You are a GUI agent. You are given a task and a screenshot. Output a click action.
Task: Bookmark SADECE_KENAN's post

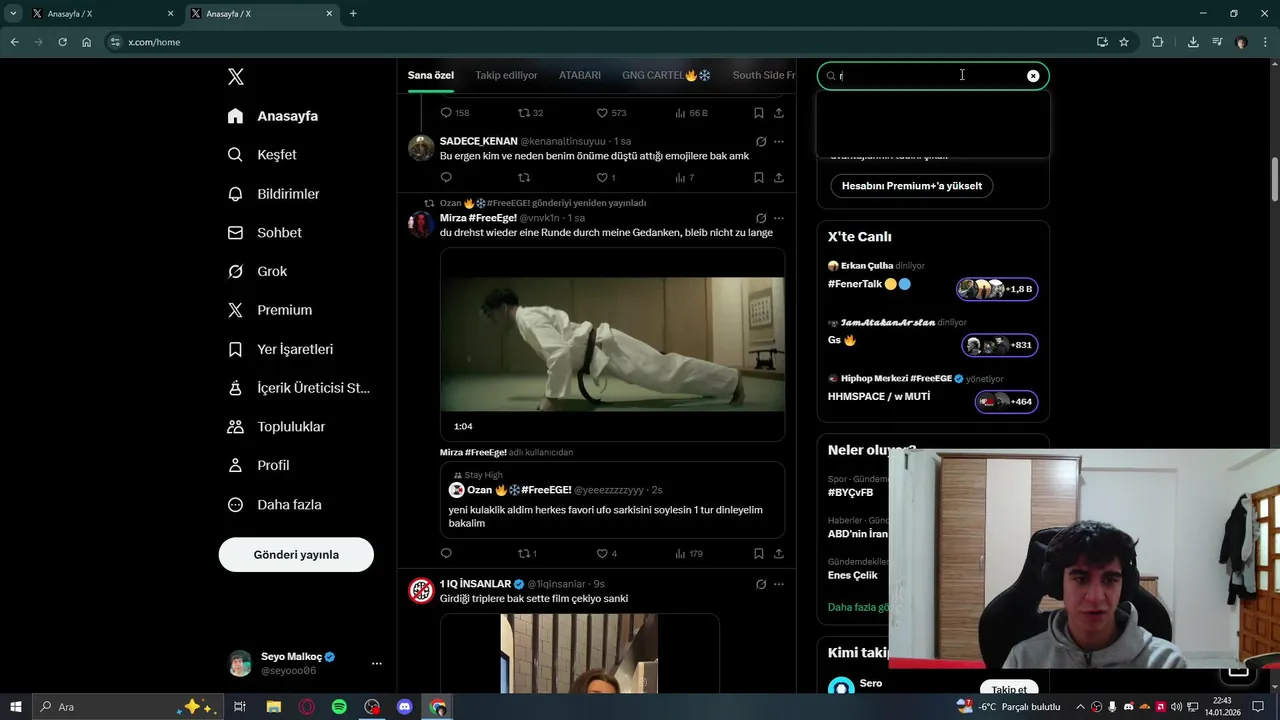[759, 178]
